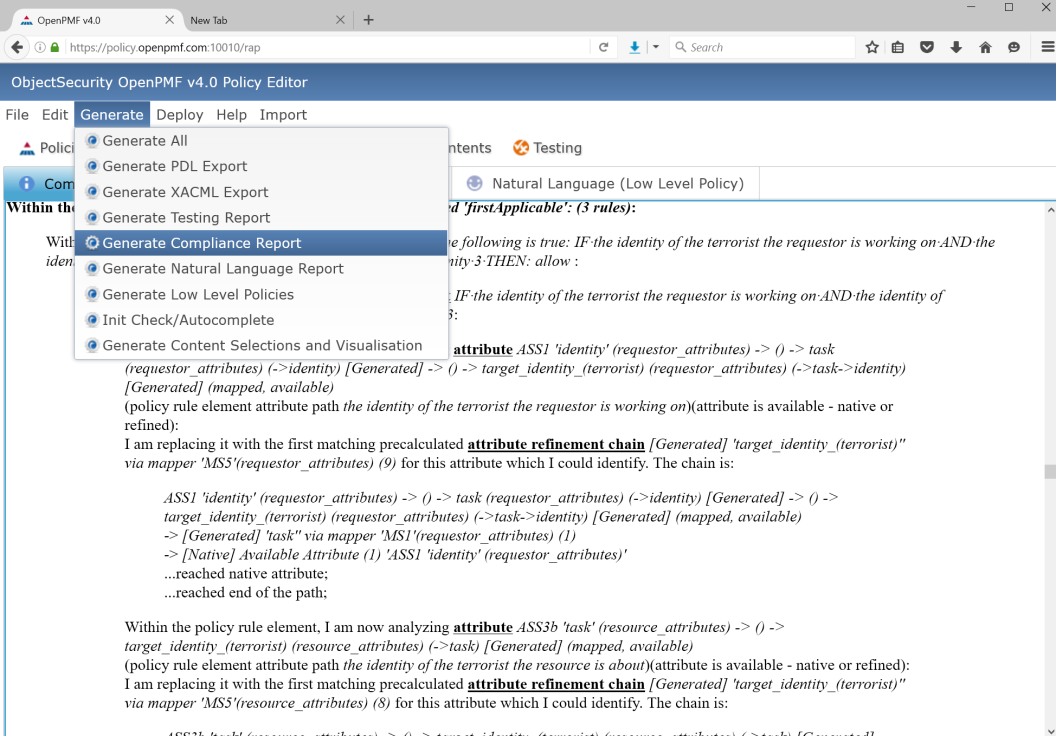Run Init Check/Autocomplete

click(x=261, y=320)
